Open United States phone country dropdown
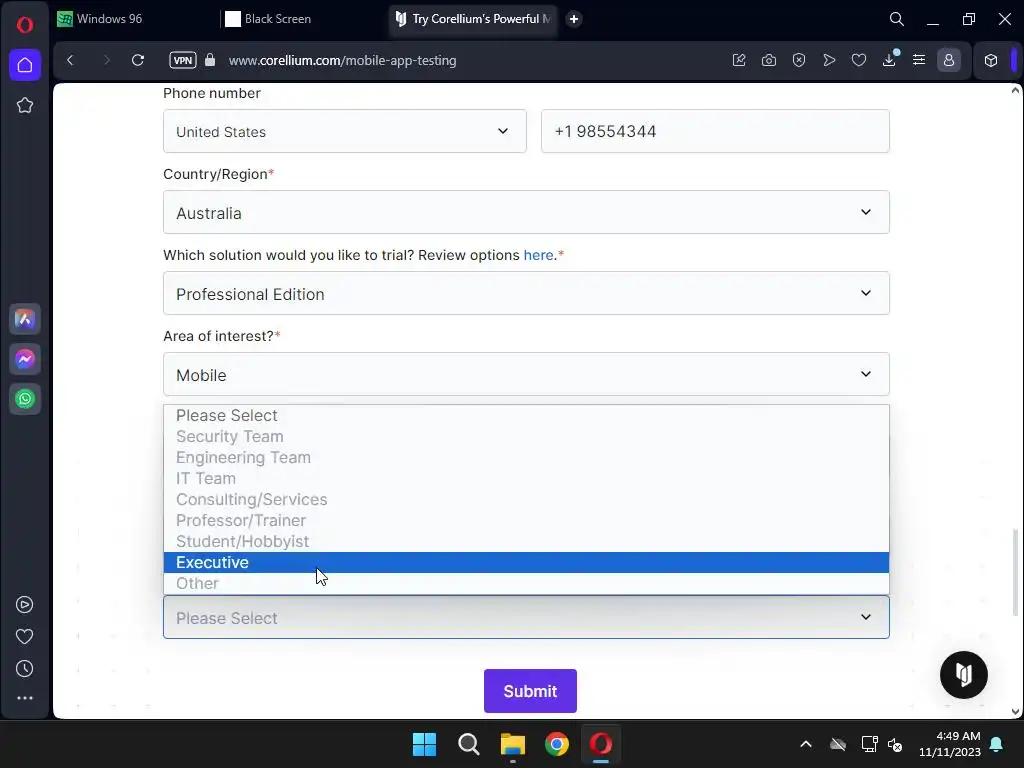This screenshot has height=768, width=1024. (344, 131)
